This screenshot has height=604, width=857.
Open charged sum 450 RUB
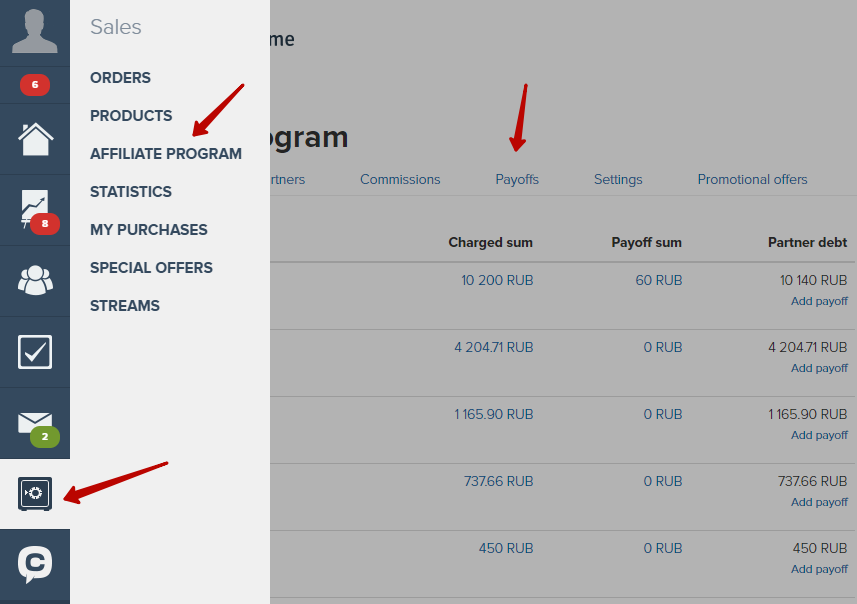[x=506, y=548]
